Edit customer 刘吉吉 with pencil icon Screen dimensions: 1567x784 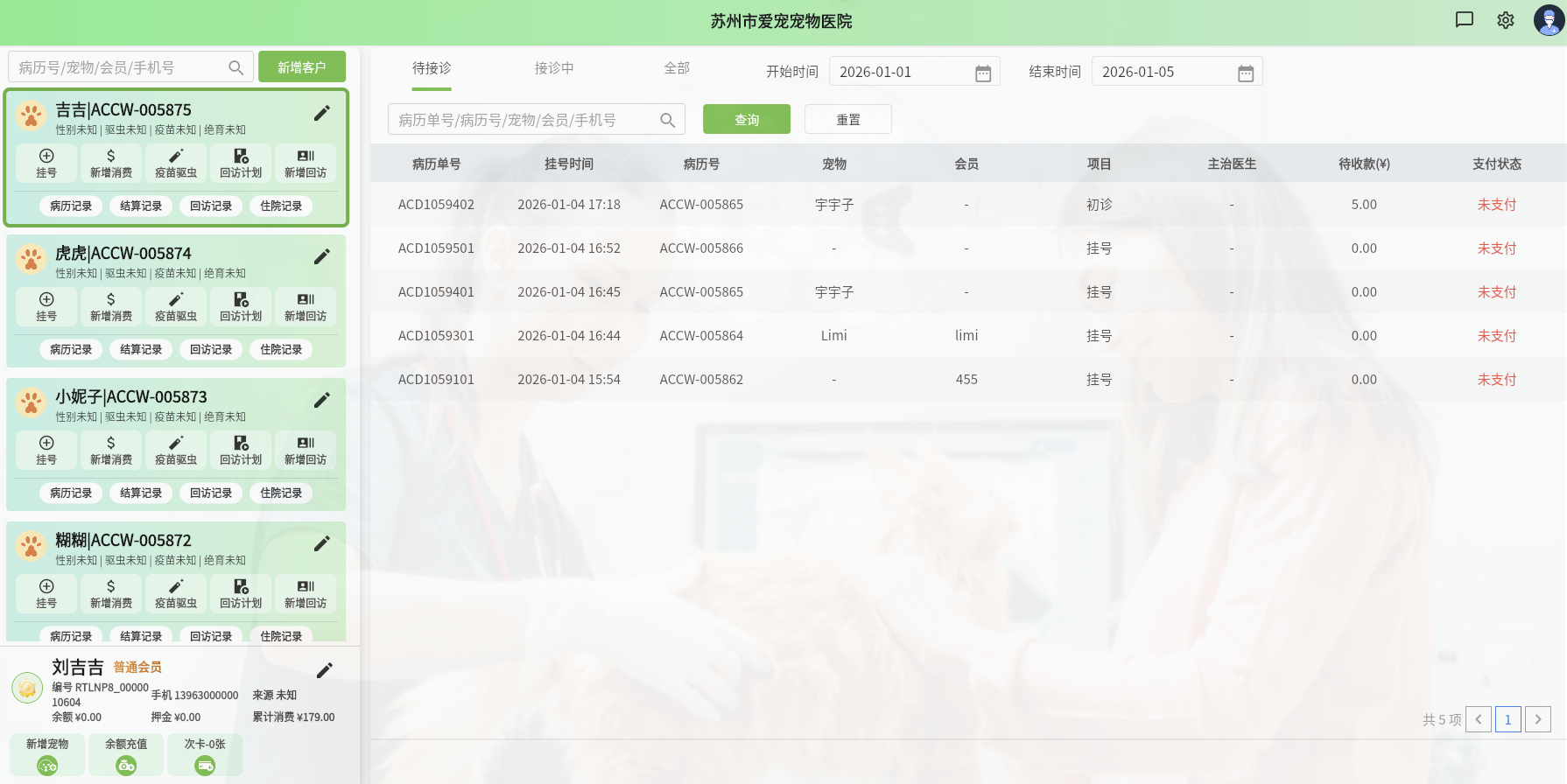pyautogui.click(x=325, y=670)
